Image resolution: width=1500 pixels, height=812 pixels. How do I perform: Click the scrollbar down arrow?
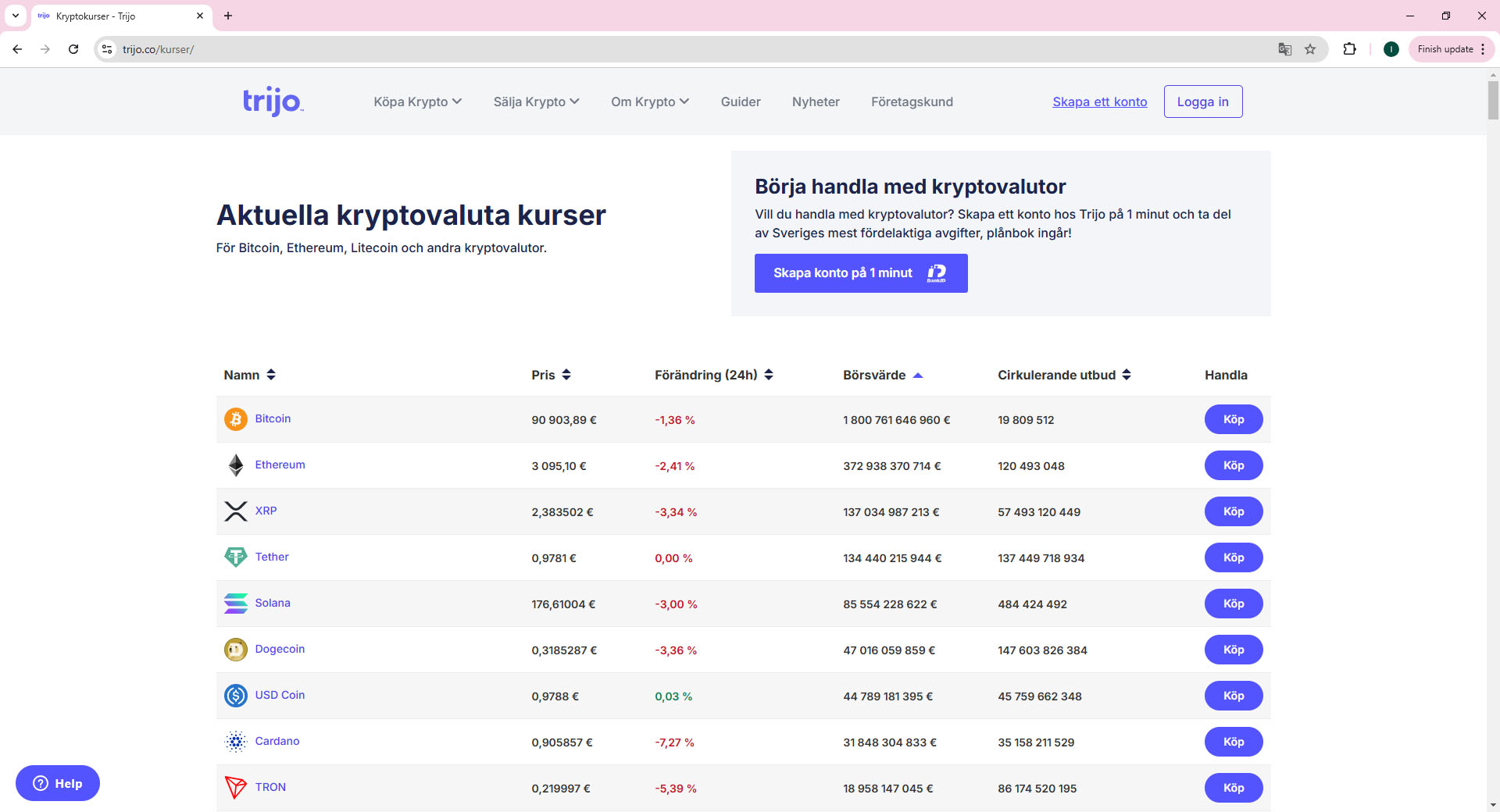click(1493, 805)
